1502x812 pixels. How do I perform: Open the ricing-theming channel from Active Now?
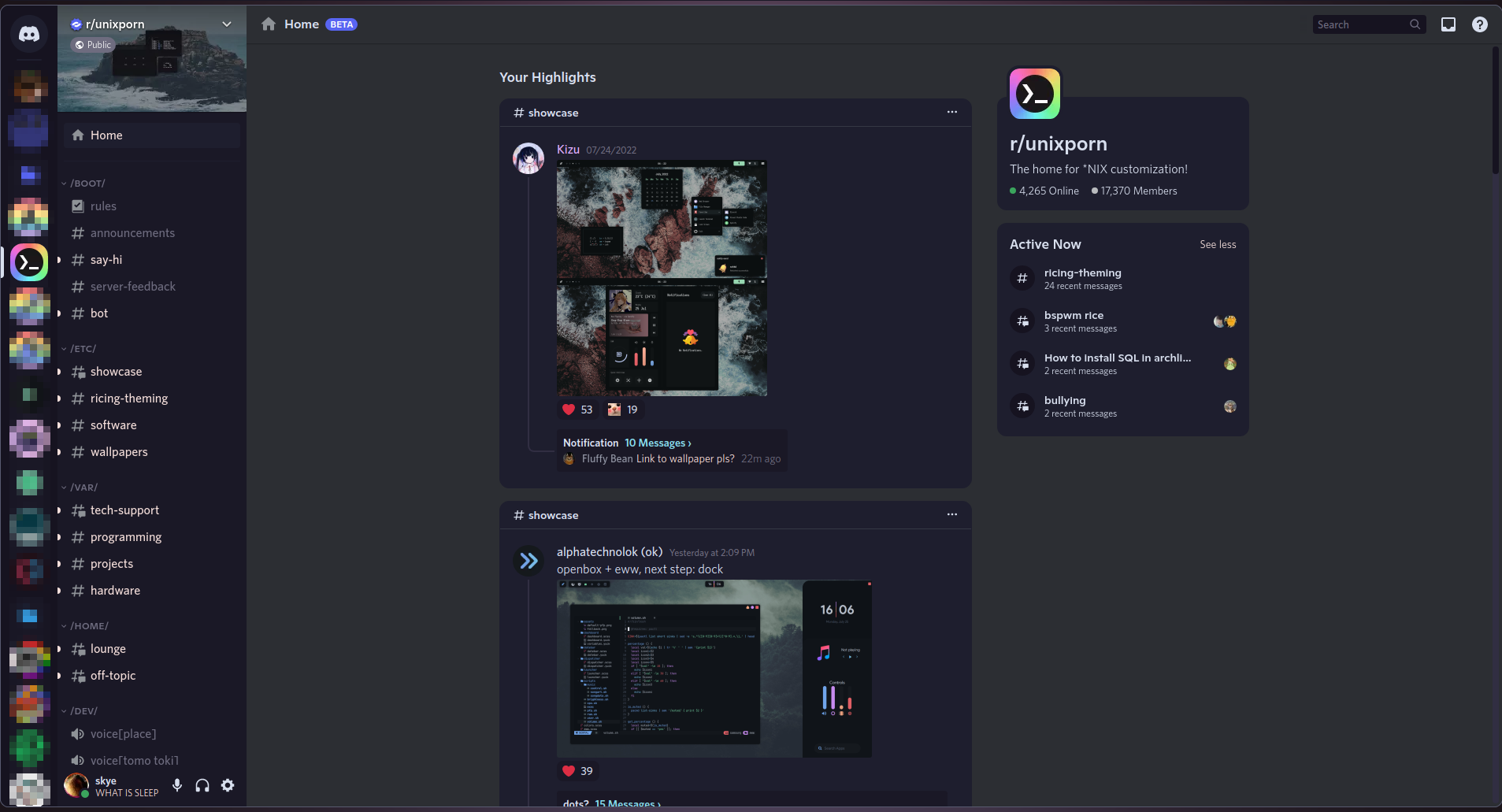click(1082, 278)
